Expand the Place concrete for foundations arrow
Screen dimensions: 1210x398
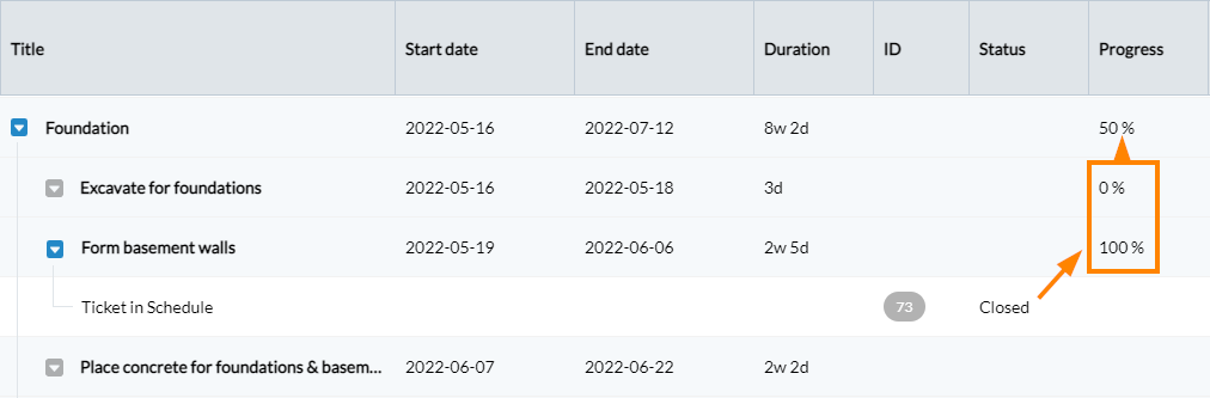55,368
